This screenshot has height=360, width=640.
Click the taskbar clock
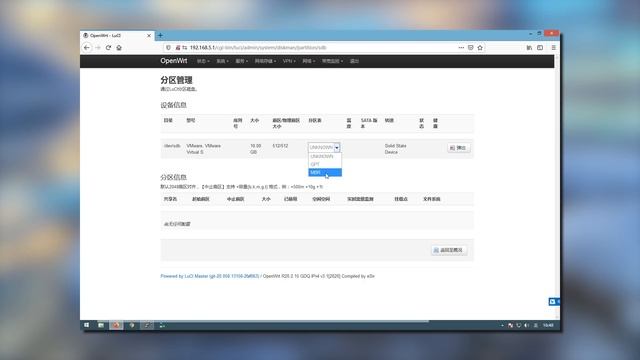pyautogui.click(x=549, y=325)
